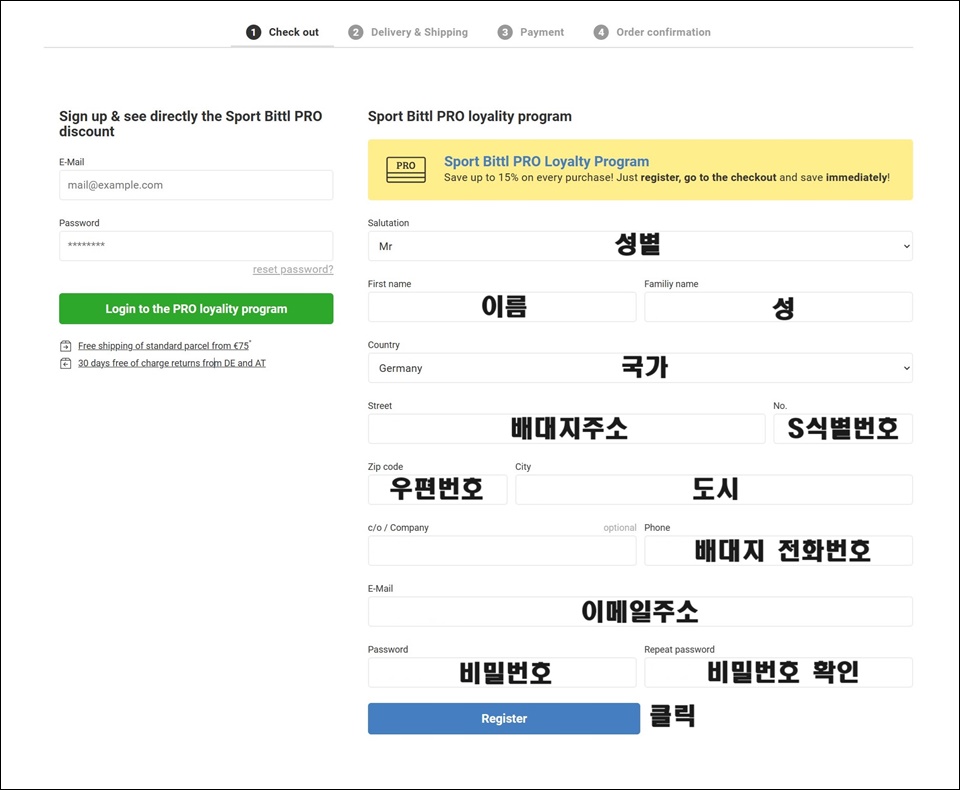Click the registration E-Mail input field

[x=640, y=611]
